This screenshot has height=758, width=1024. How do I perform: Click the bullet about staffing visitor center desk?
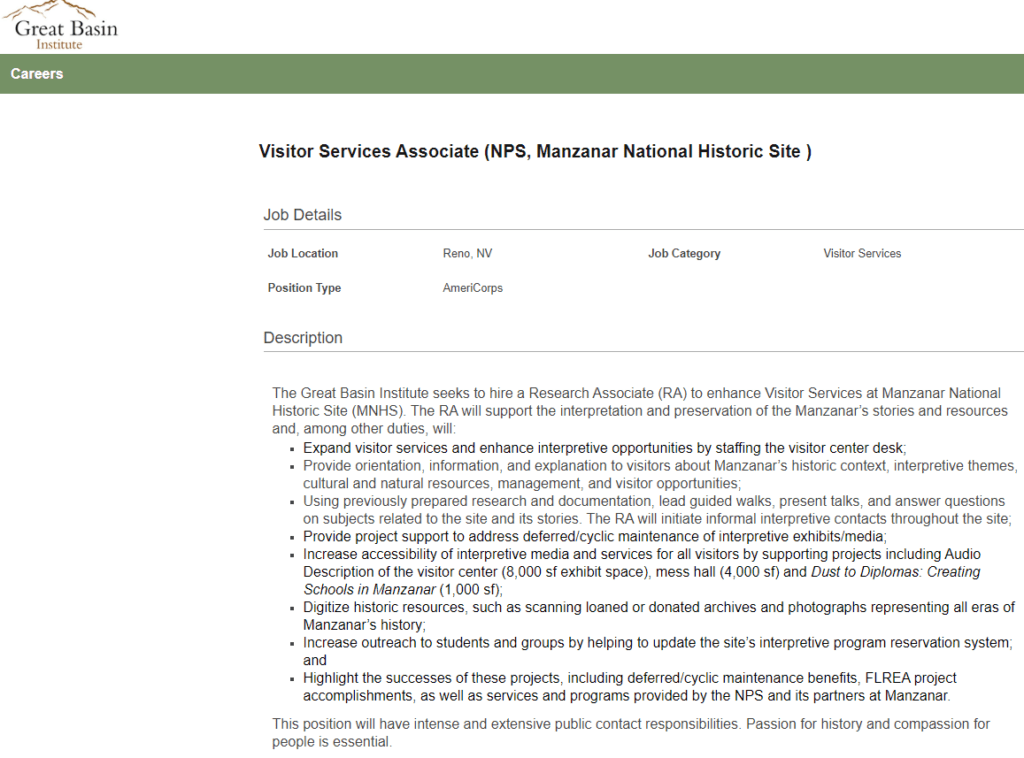click(605, 448)
